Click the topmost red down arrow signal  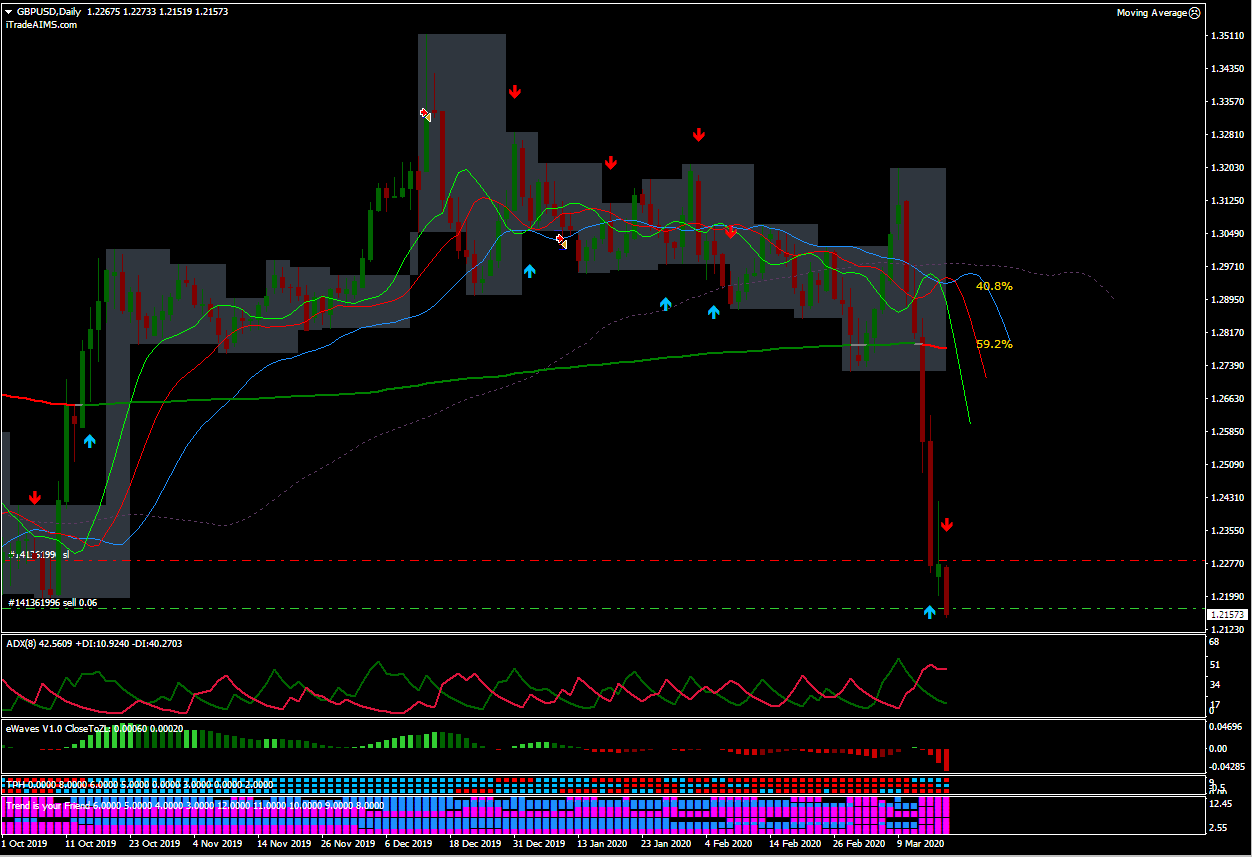coord(514,92)
